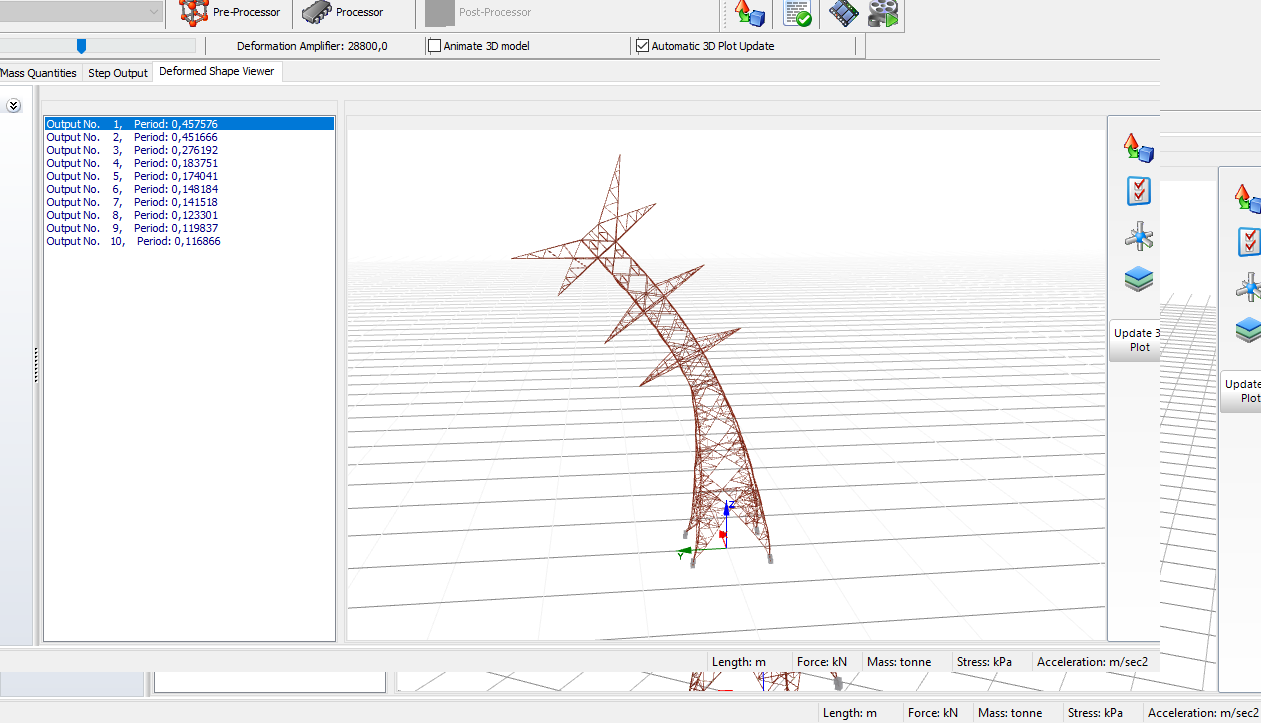Click the Force: kN unit in front status bar
Image resolution: width=1261 pixels, height=723 pixels.
pyautogui.click(x=822, y=662)
